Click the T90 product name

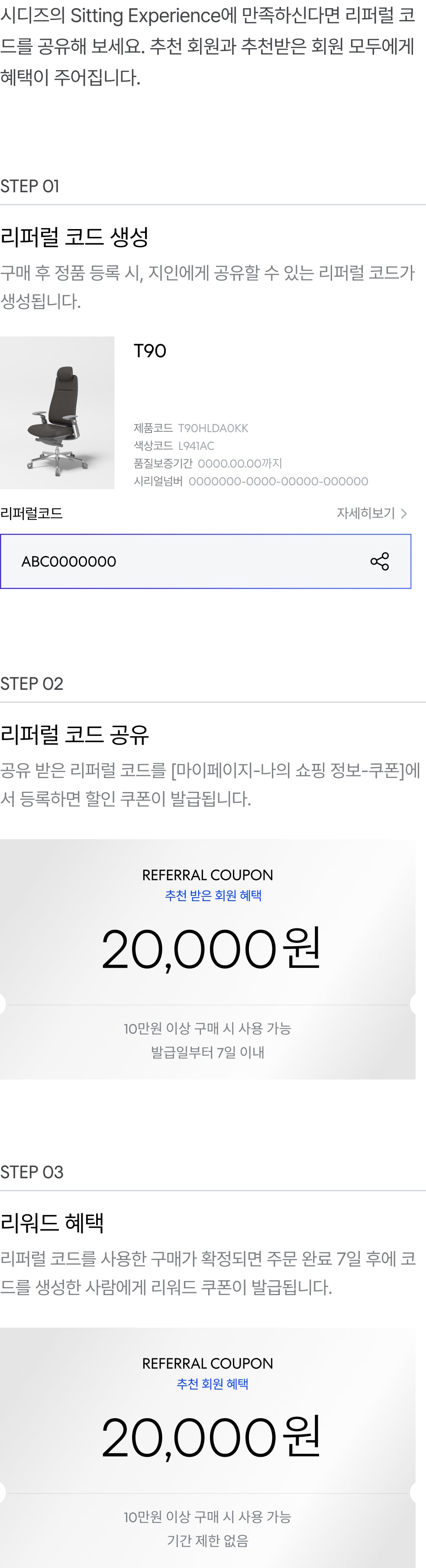pos(150,351)
